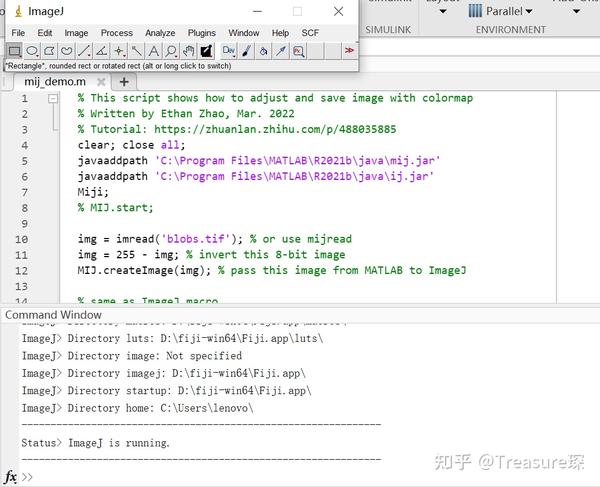Screen dimensions: 600x487
Task: Activate the Wand tracing tool
Action: click(x=136, y=51)
